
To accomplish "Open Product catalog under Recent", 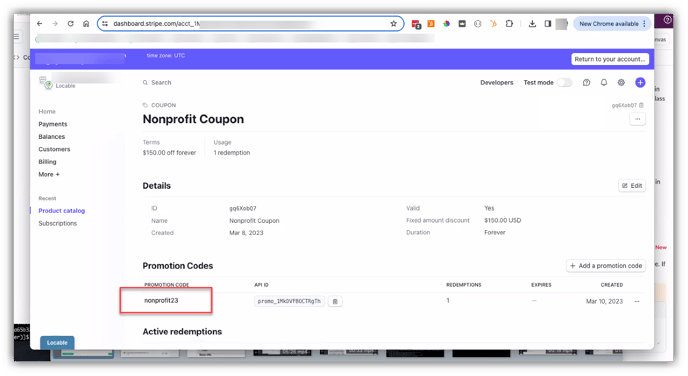I will [61, 211].
